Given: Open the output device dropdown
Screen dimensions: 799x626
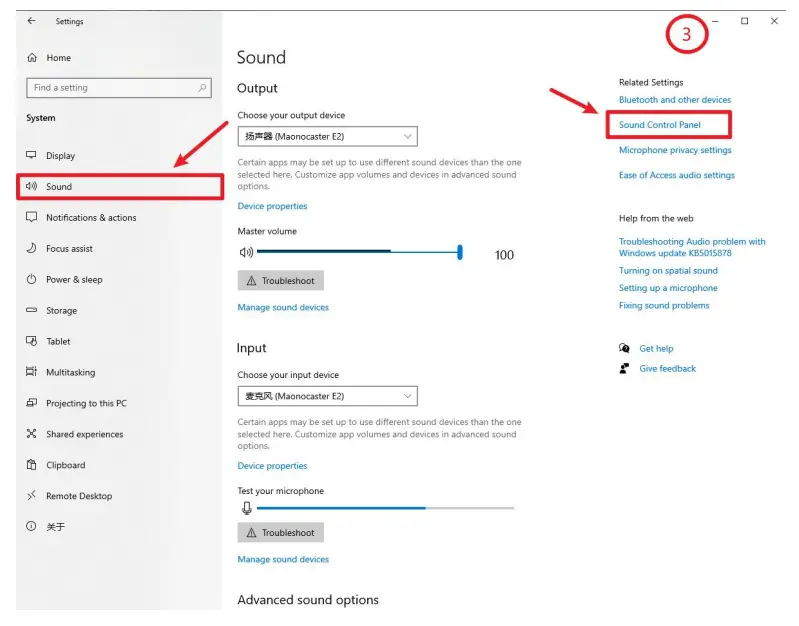Looking at the screenshot, I should (327, 136).
